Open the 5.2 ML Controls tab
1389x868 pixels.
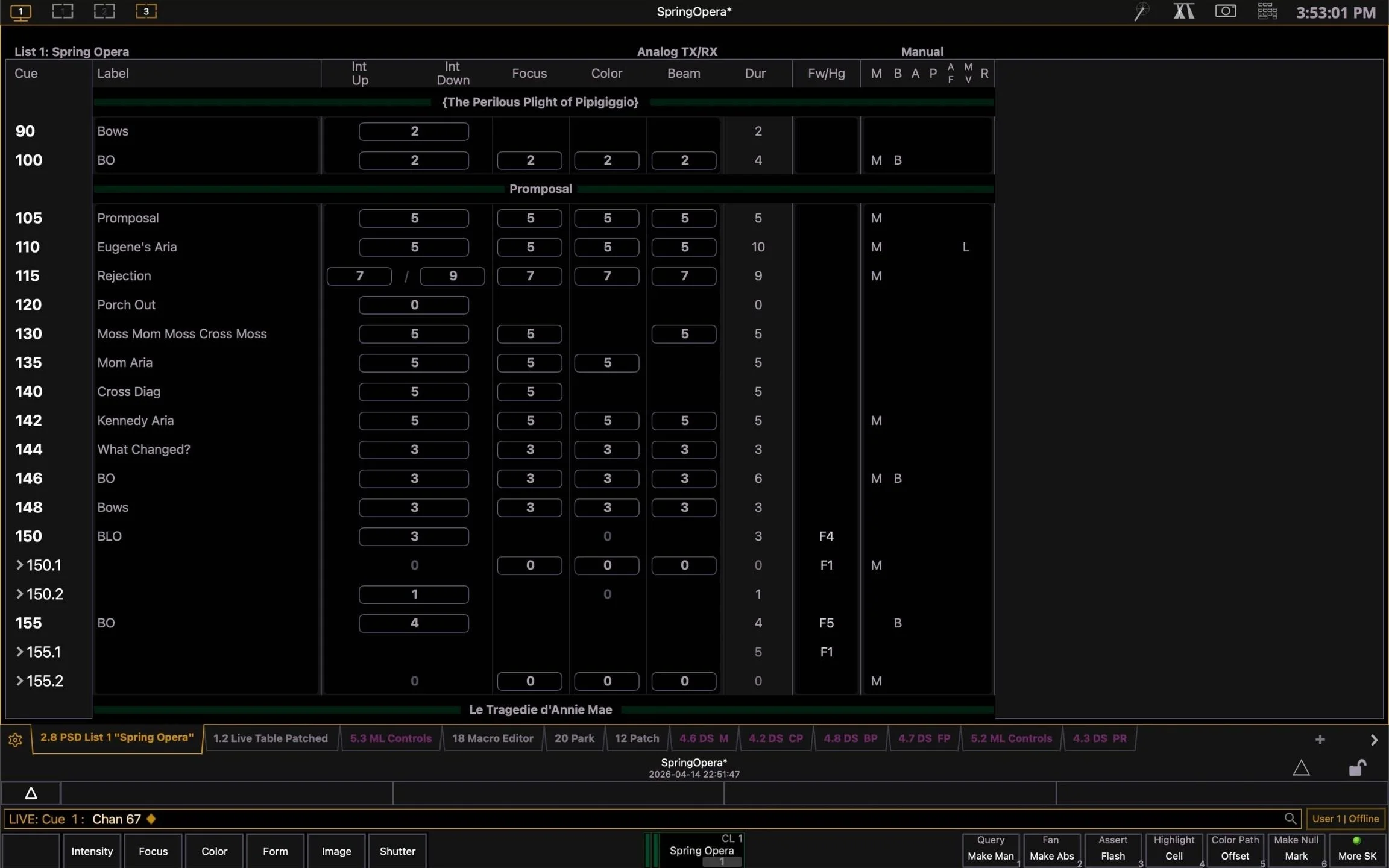(x=1011, y=738)
